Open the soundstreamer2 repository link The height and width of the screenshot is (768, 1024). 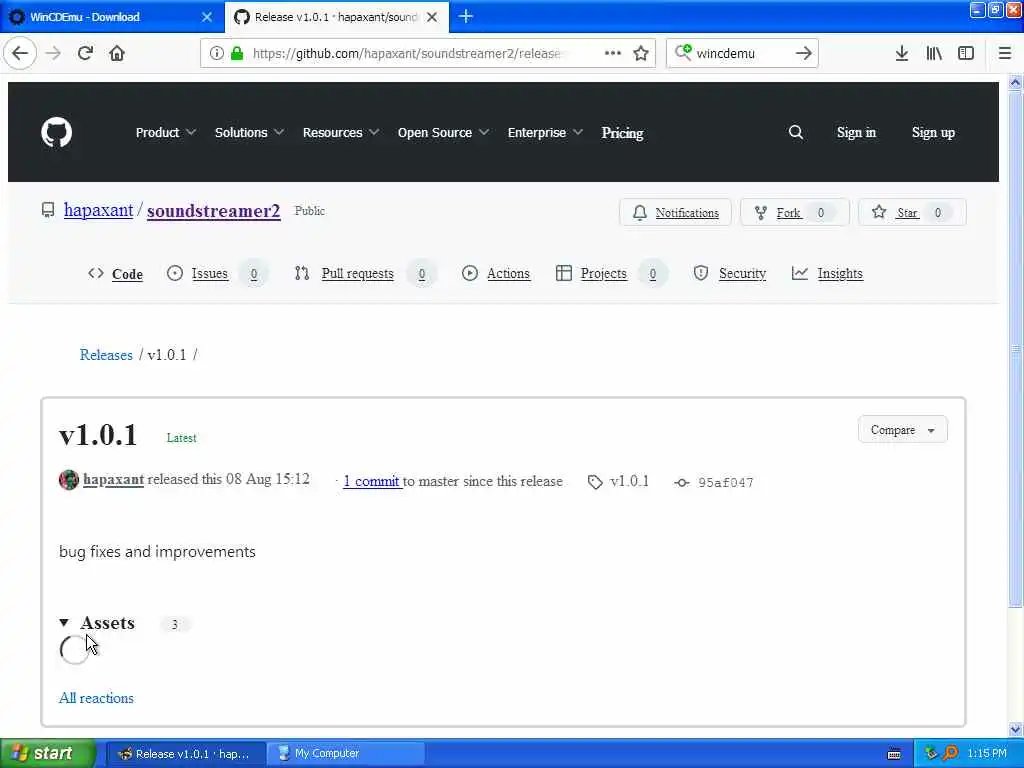[214, 211]
